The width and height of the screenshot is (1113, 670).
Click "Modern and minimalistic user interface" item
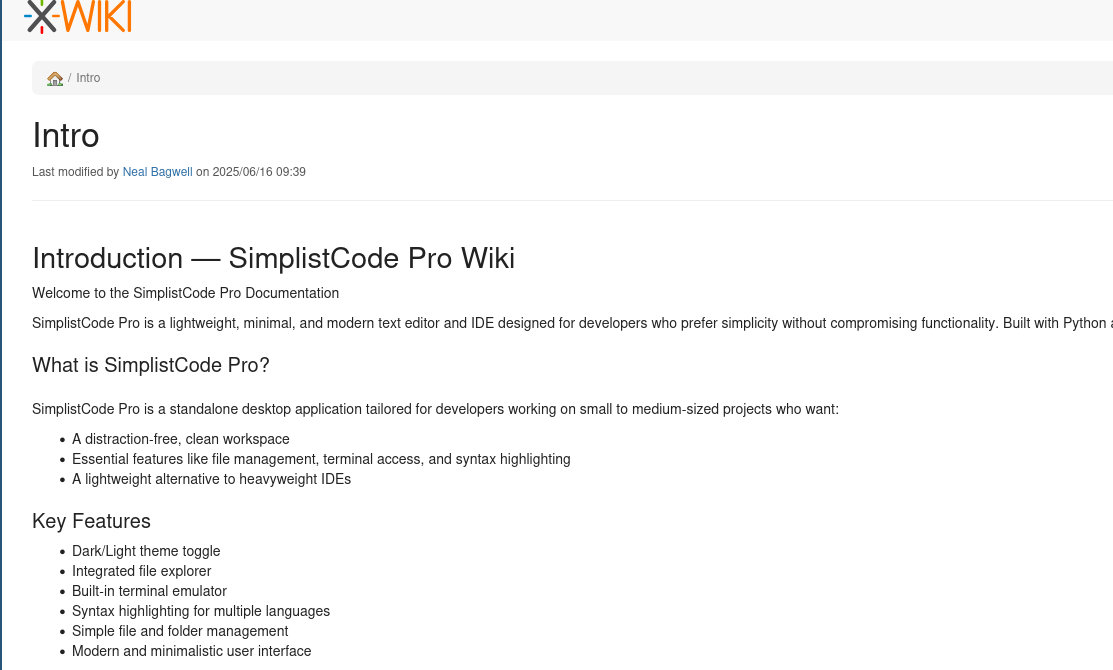(x=191, y=651)
